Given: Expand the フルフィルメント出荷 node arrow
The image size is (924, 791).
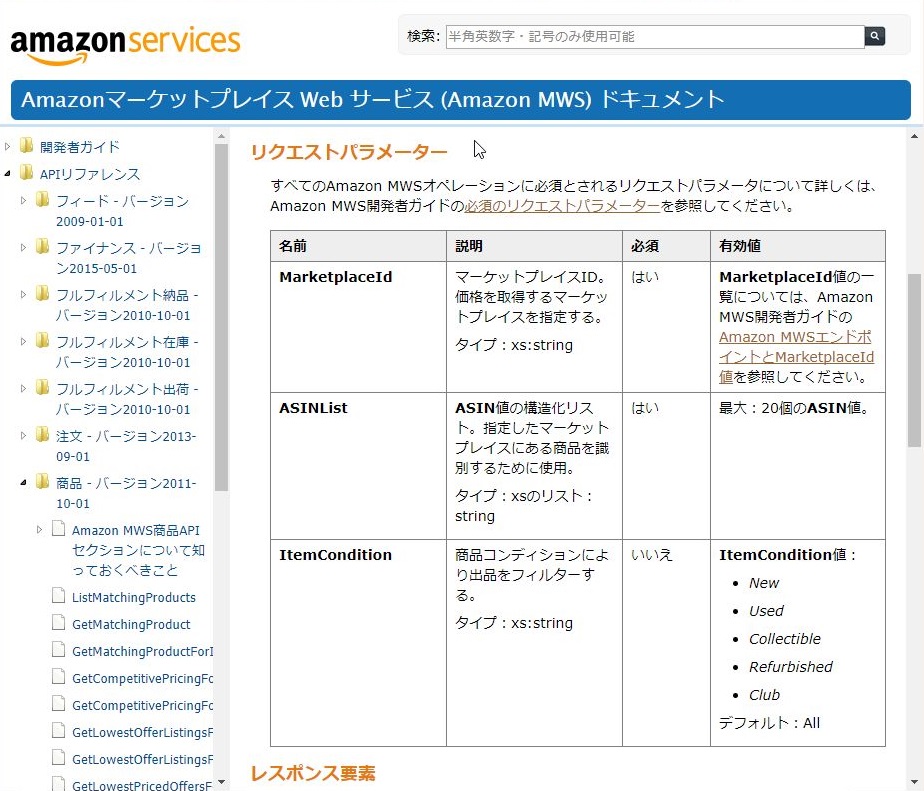Looking at the screenshot, I should click(x=23, y=388).
